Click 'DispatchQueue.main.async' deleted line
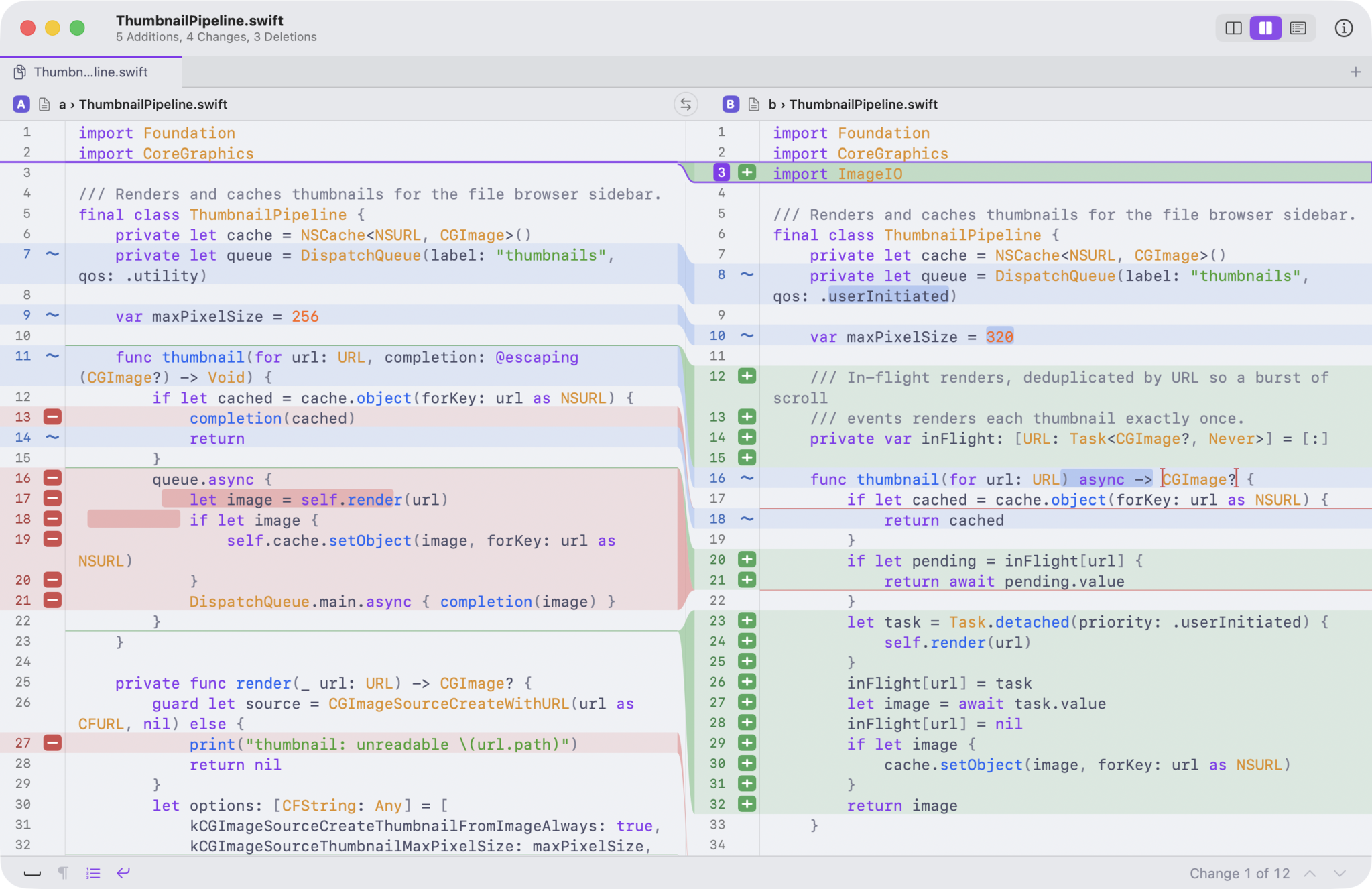 click(x=402, y=601)
